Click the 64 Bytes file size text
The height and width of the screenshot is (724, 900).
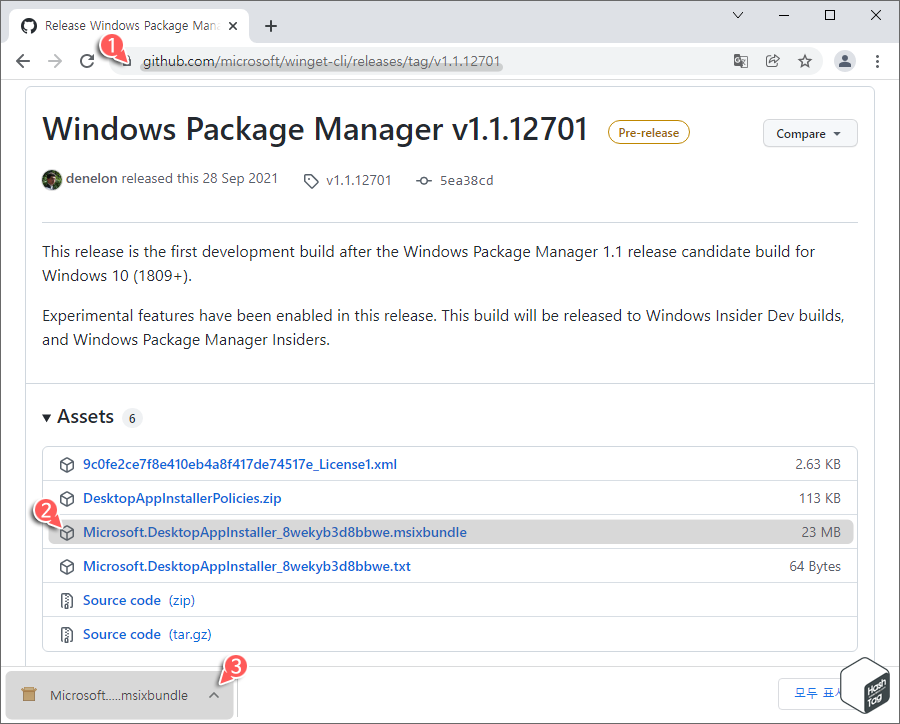coord(814,566)
